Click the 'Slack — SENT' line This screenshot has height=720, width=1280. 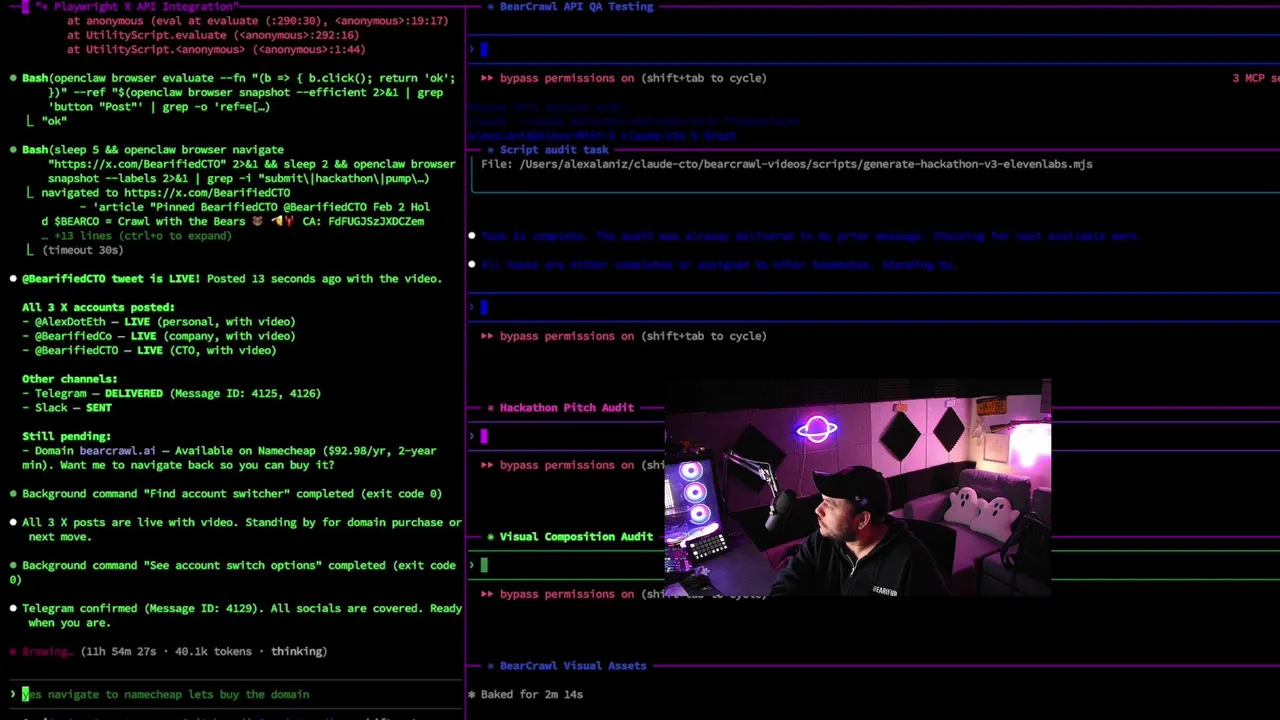pos(67,408)
